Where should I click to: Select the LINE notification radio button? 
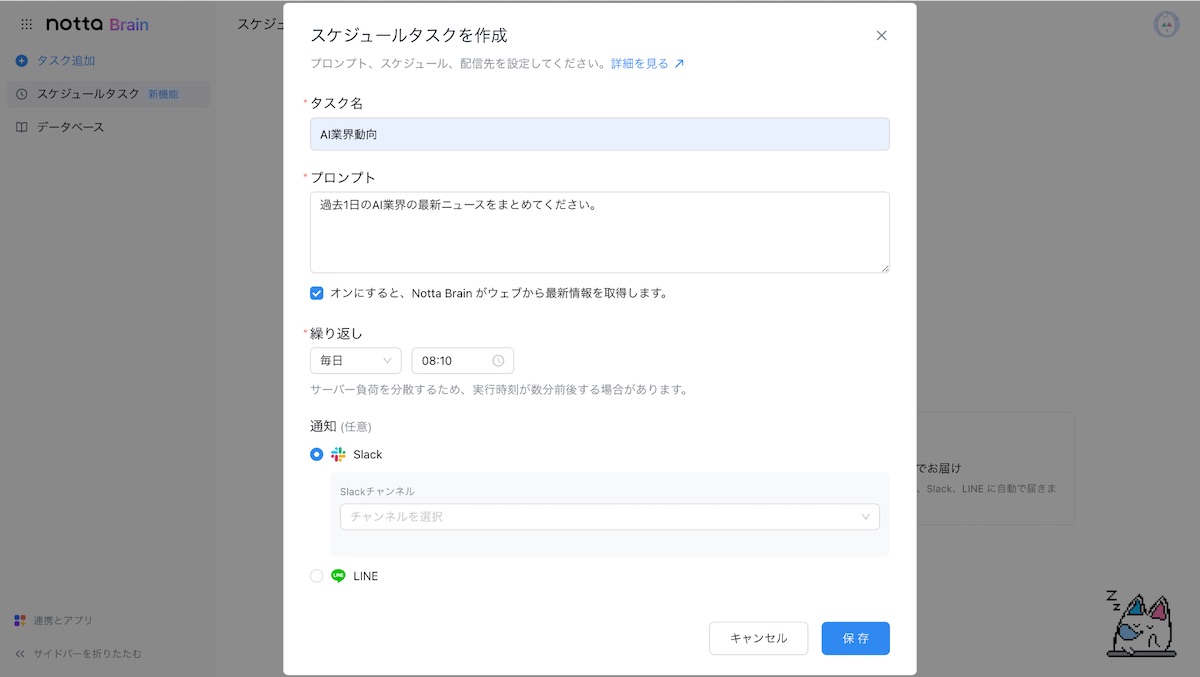click(317, 576)
